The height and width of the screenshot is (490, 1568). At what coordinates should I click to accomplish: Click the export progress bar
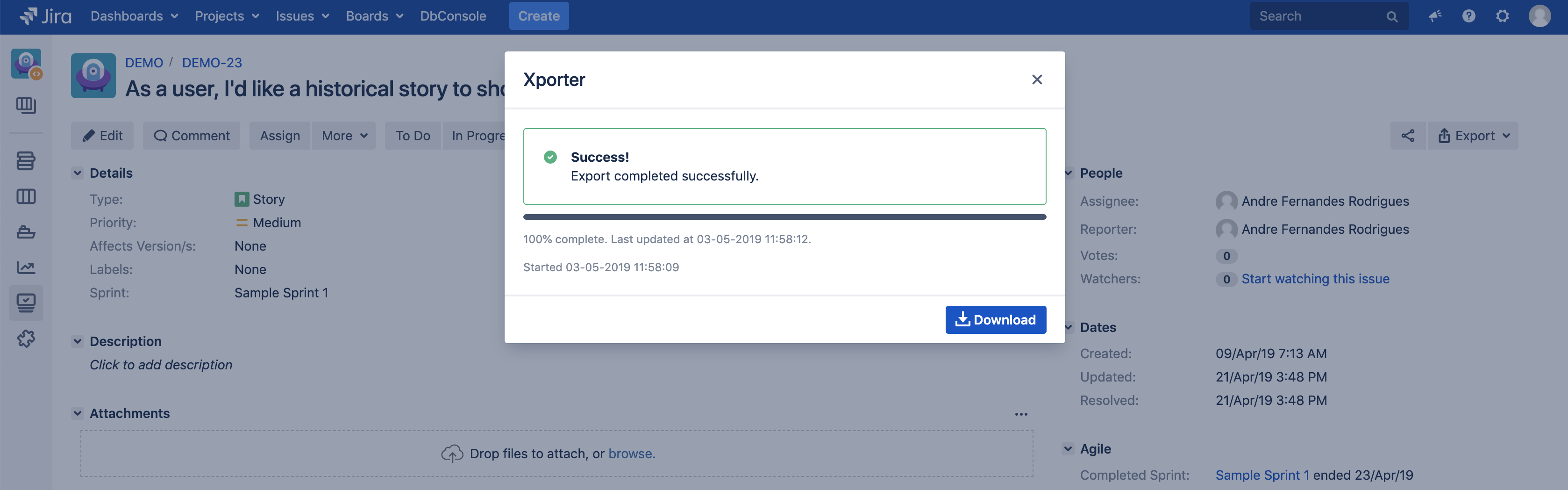click(x=784, y=217)
